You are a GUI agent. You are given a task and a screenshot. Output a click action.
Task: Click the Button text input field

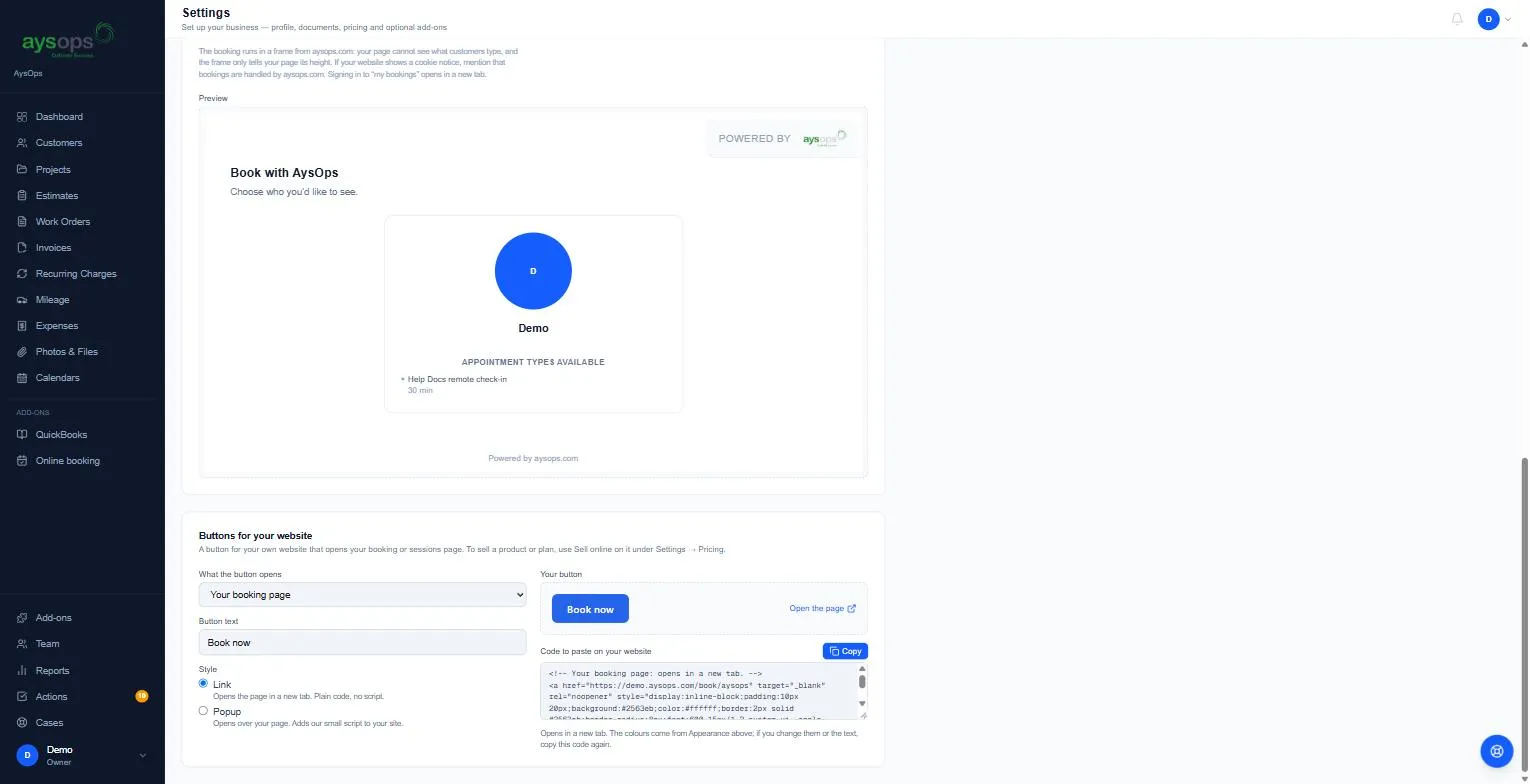(362, 642)
